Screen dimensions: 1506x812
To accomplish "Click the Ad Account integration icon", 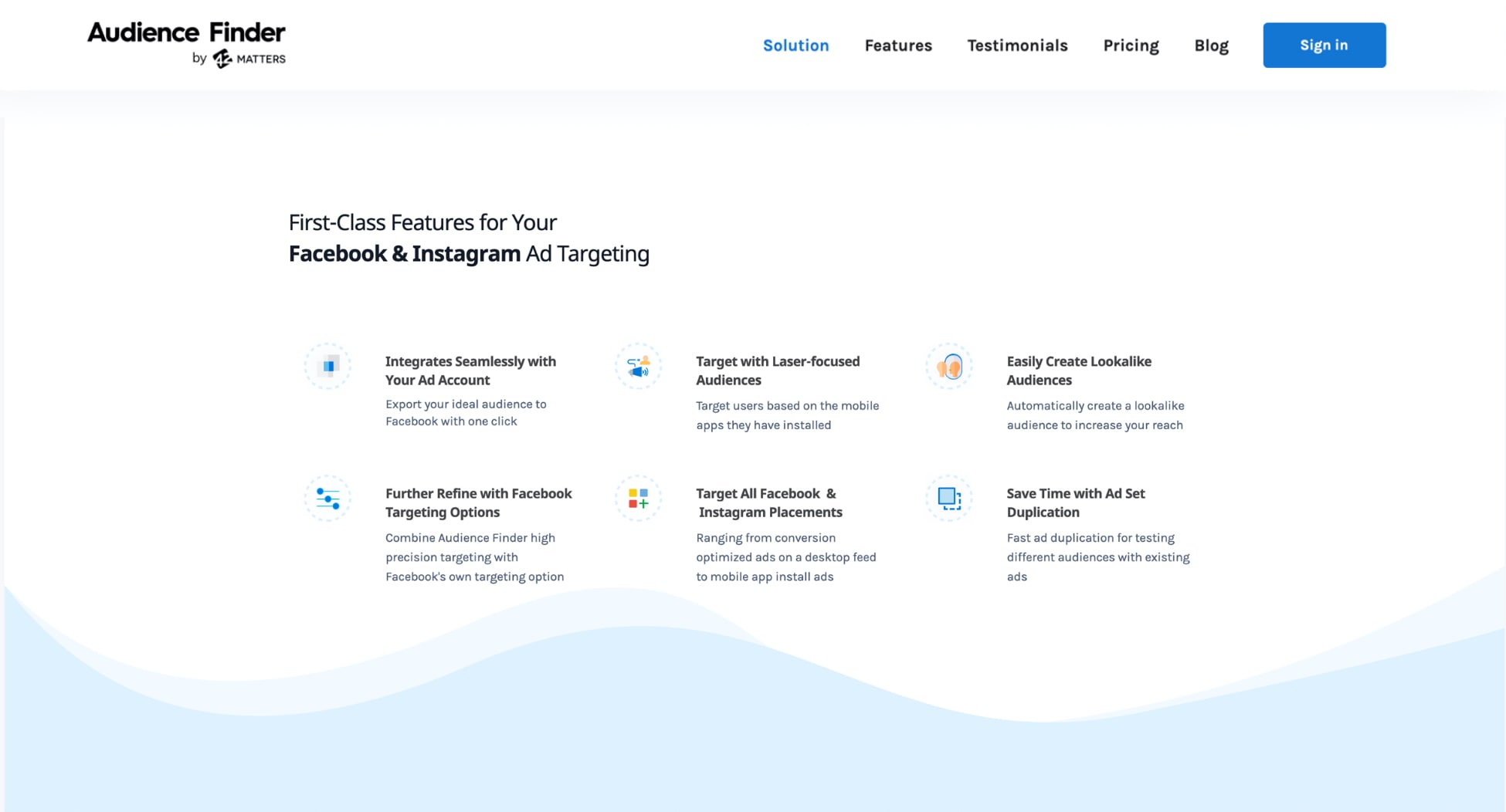I will pos(328,366).
